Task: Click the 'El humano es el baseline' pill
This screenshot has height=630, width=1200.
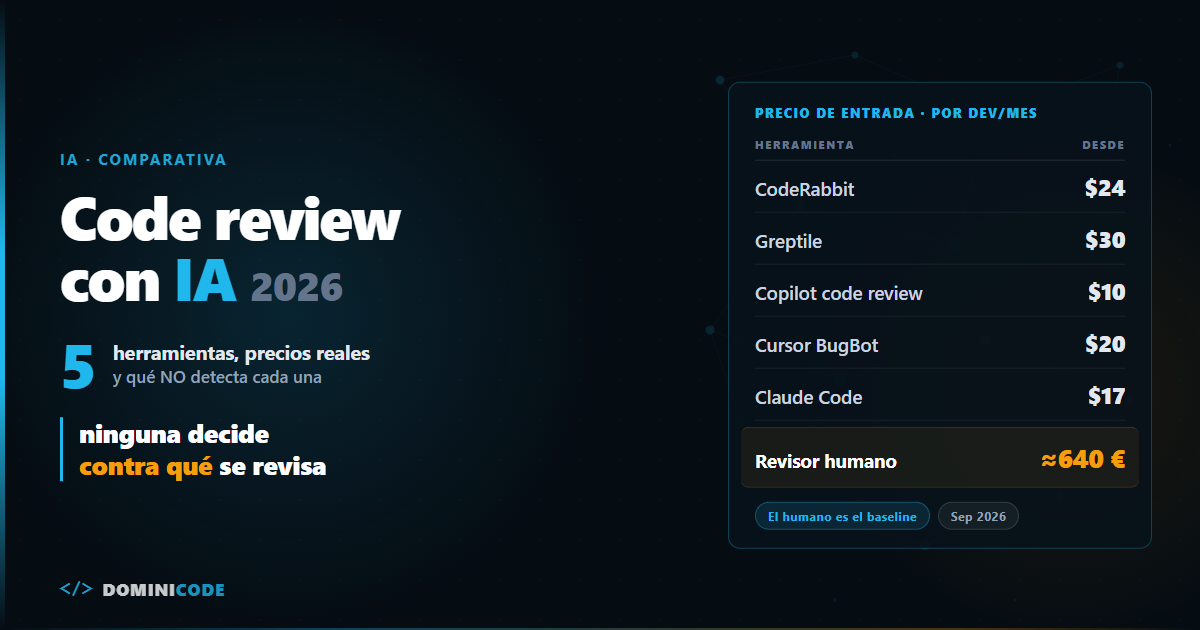Action: pos(842,516)
